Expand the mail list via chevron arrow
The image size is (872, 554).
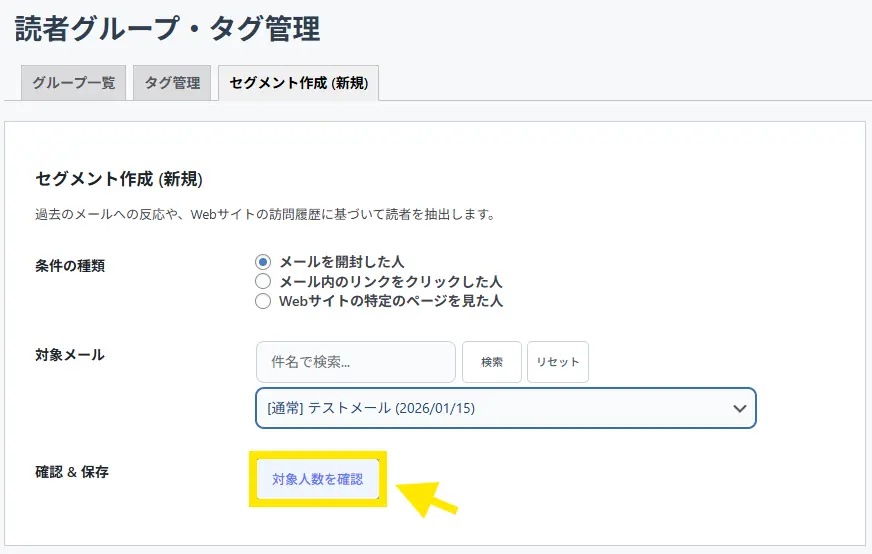click(739, 408)
